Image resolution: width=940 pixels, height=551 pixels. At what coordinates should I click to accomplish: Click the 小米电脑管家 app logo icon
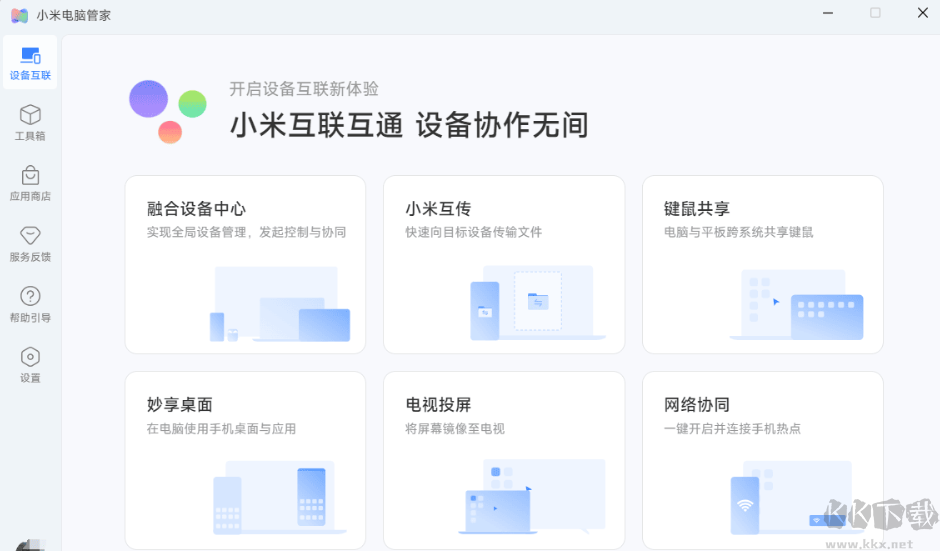click(x=19, y=16)
